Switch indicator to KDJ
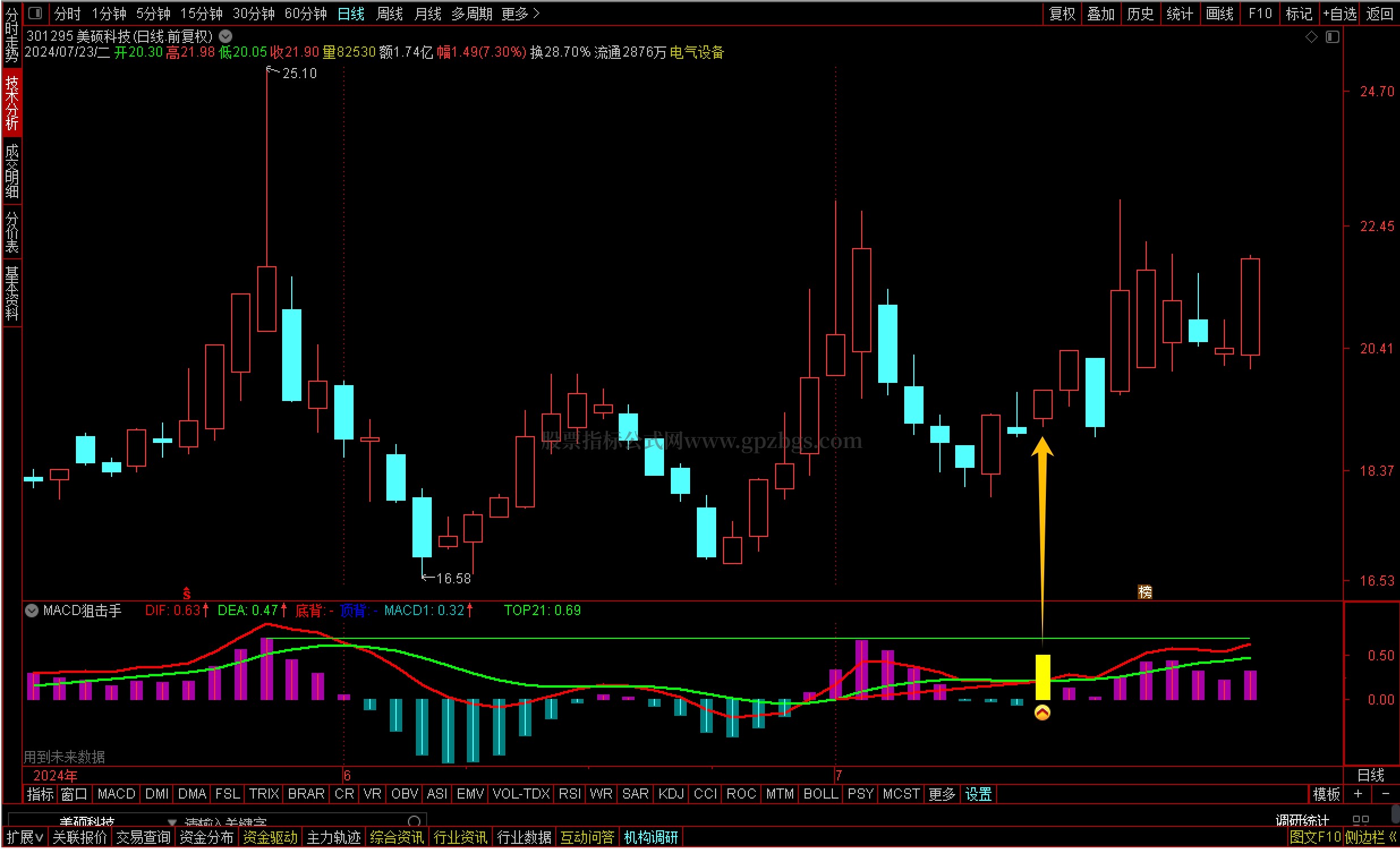Image resolution: width=1400 pixels, height=849 pixels. pyautogui.click(x=671, y=794)
